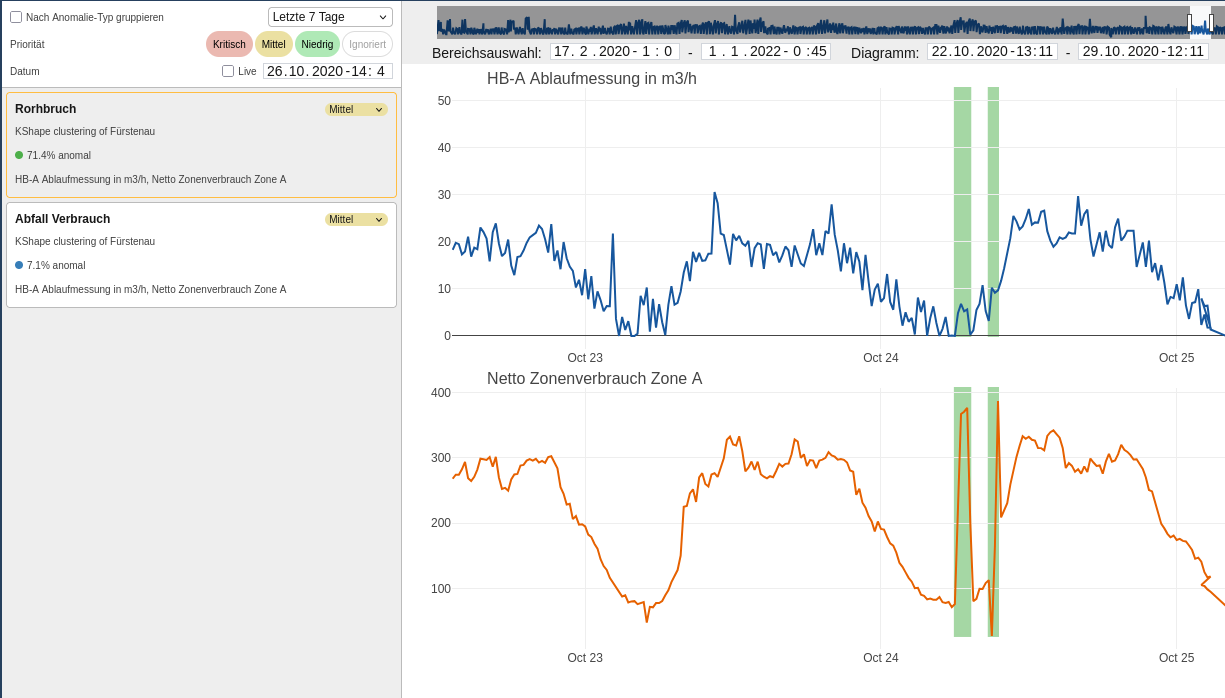Select the Abfall Verbrauch anomaly card

201,255
